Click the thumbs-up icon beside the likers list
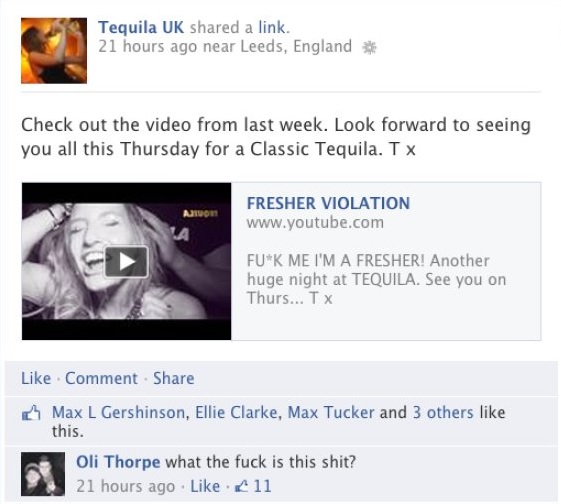Viewport: 561px width, 504px height. (31, 413)
